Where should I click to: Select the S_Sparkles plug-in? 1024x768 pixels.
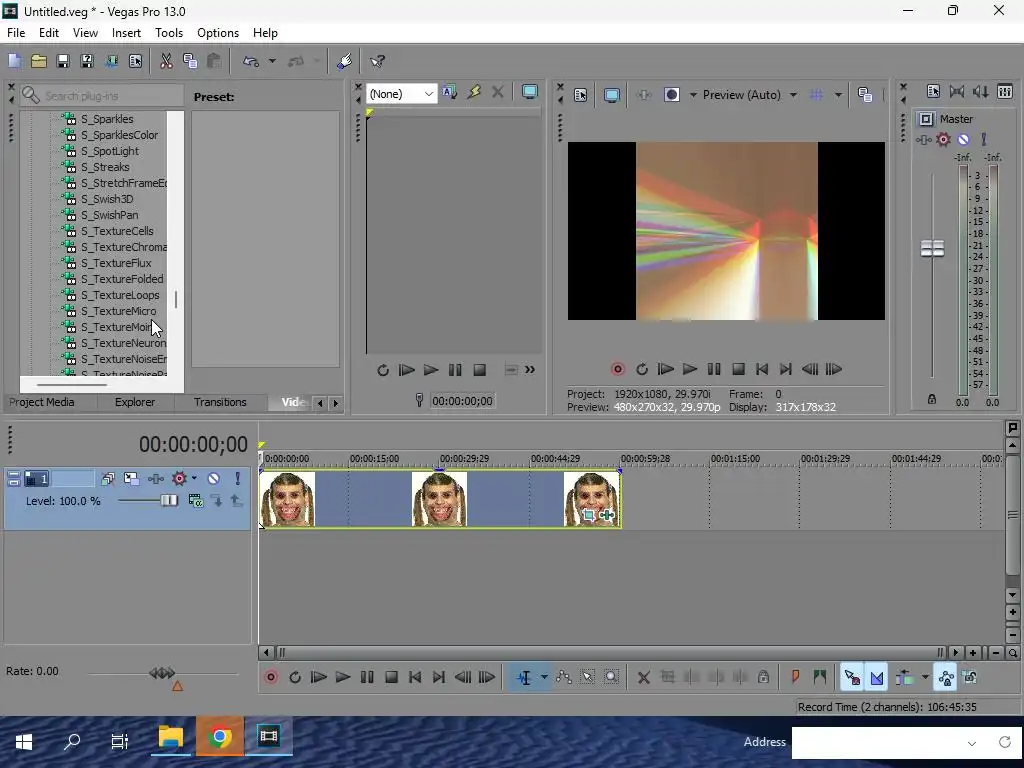click(x=107, y=119)
